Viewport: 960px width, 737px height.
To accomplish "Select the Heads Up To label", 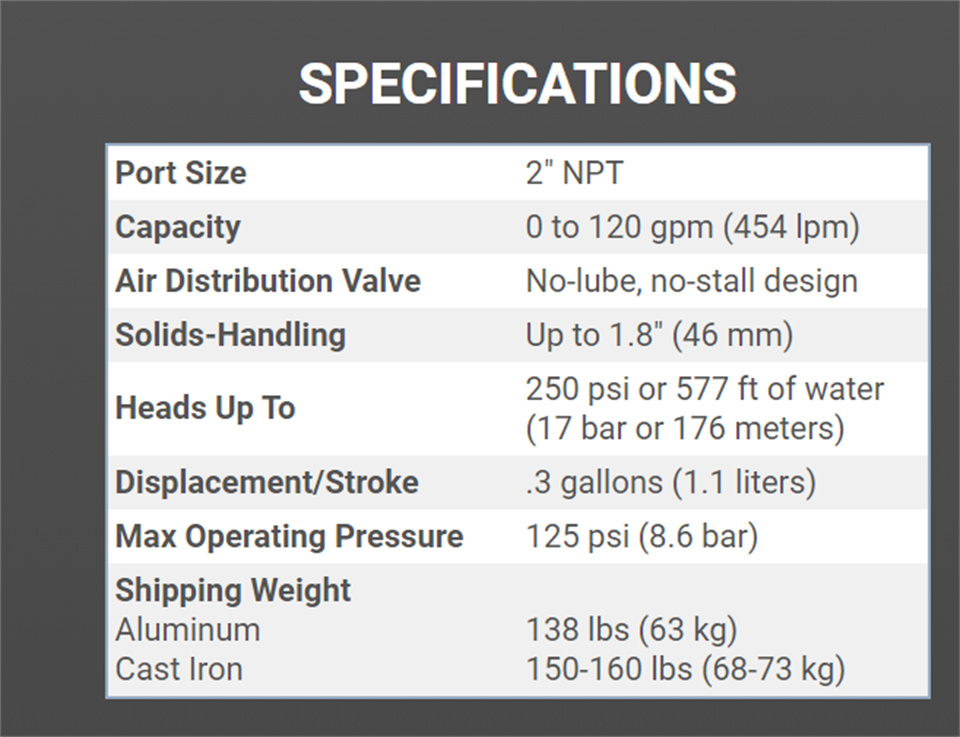I will pyautogui.click(x=205, y=408).
